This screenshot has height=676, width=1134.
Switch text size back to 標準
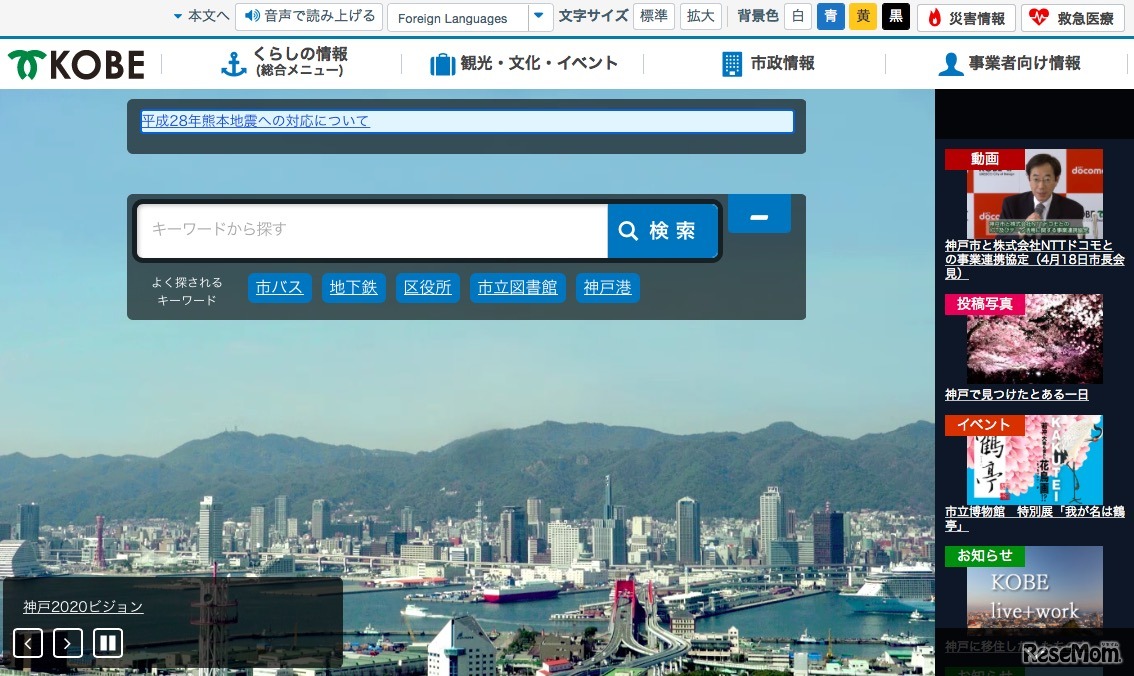click(x=654, y=16)
